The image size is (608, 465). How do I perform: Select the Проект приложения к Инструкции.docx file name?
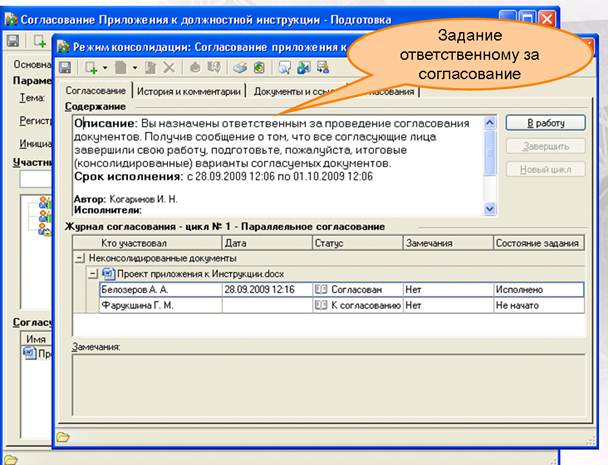click(x=200, y=274)
